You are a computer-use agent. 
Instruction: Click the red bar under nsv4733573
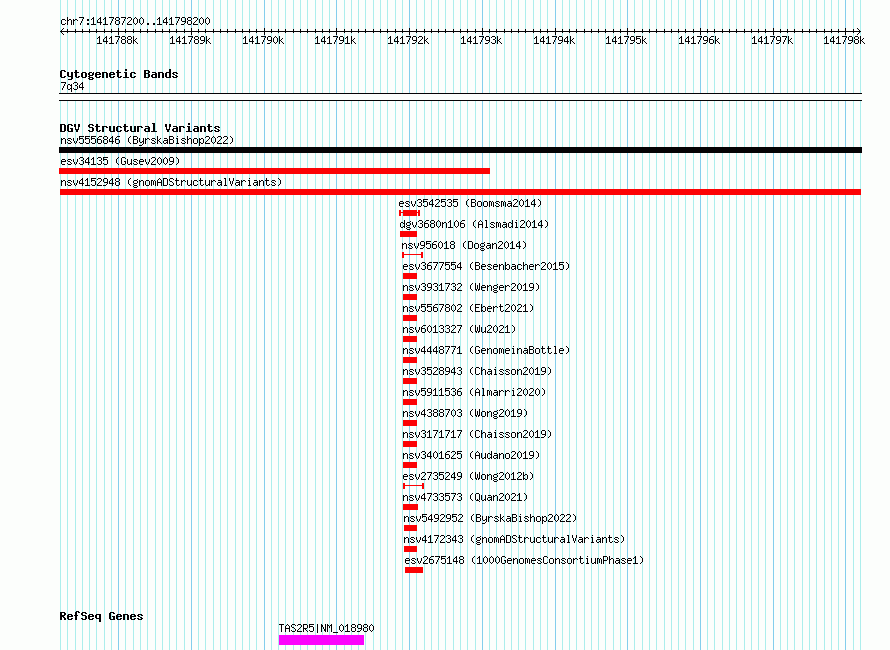point(410,507)
